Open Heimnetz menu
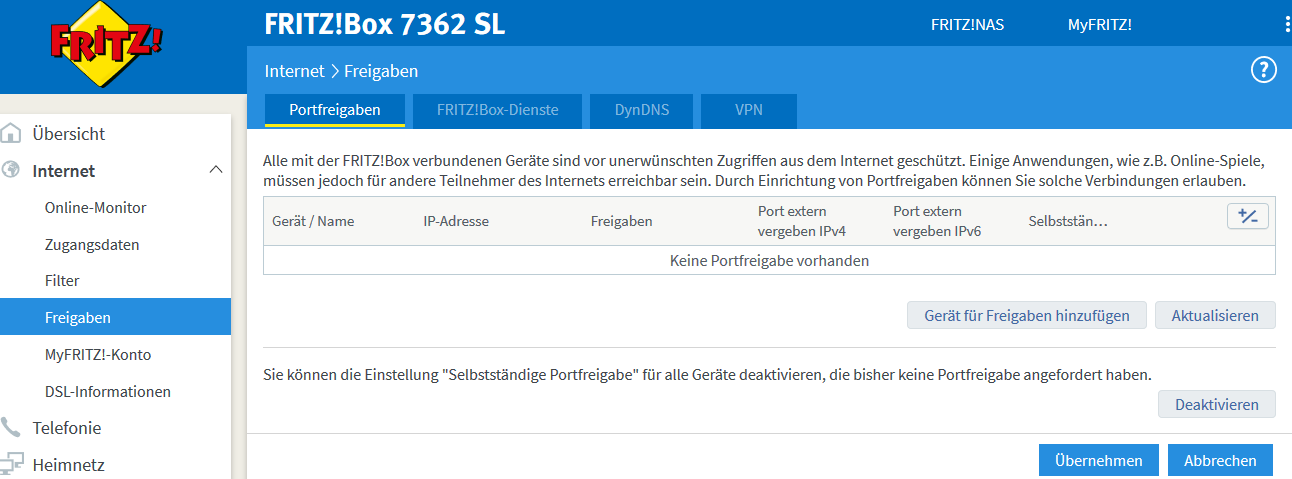This screenshot has height=479, width=1292. [68, 465]
